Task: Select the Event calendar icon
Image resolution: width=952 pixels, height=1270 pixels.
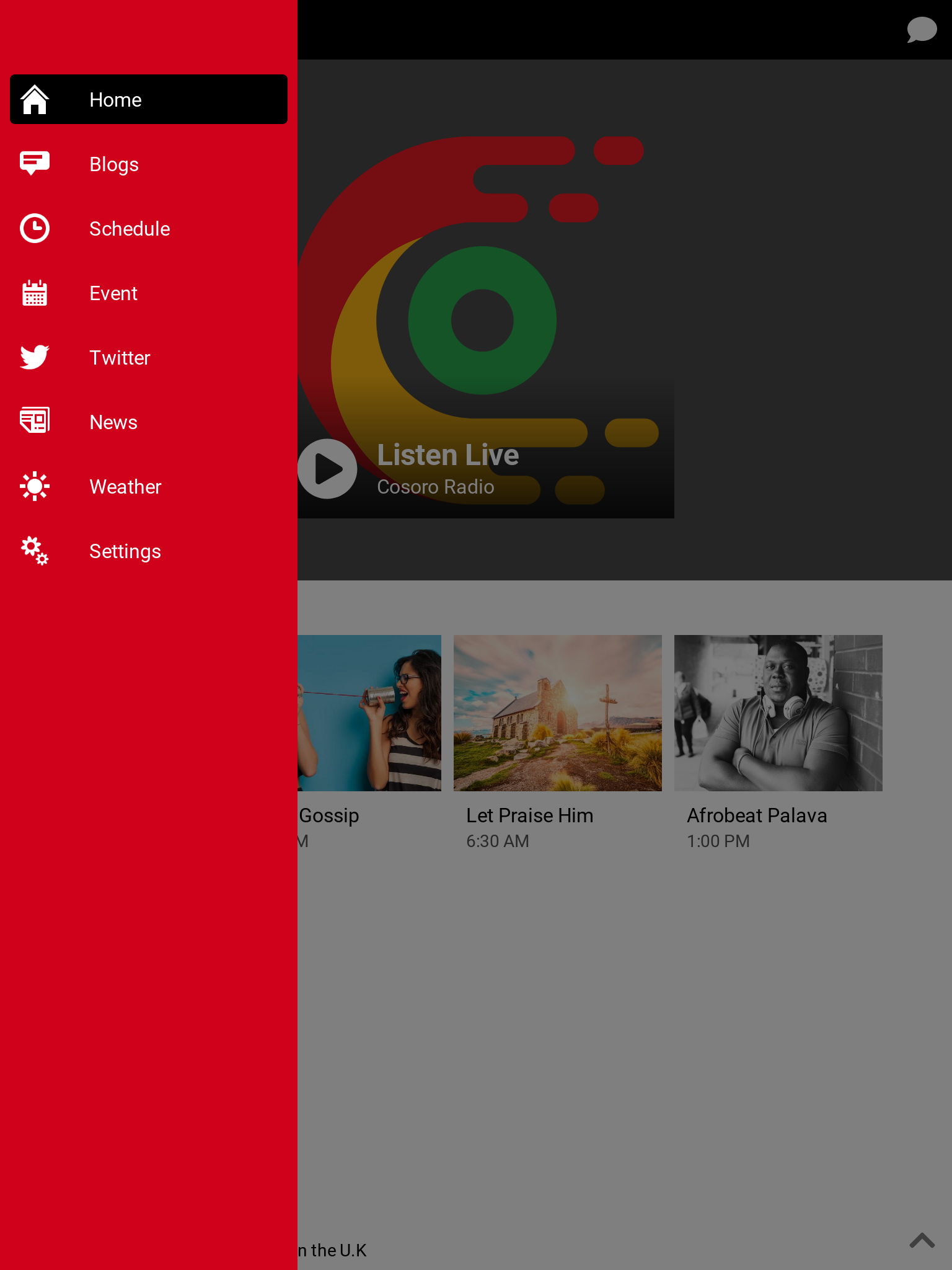Action: click(x=35, y=293)
